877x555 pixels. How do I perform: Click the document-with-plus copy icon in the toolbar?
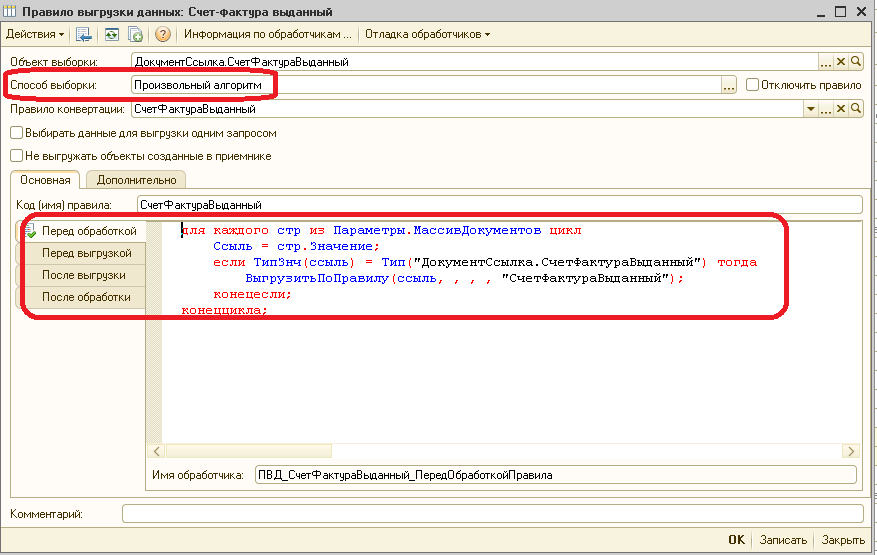135,34
